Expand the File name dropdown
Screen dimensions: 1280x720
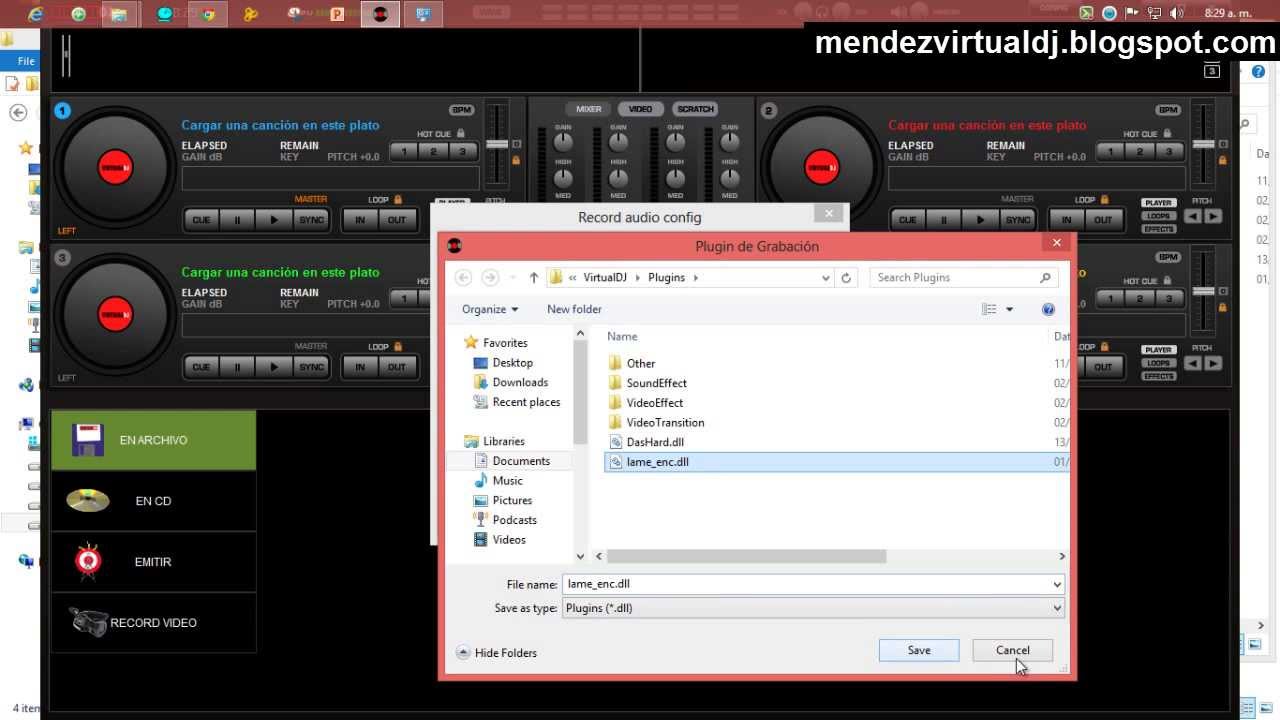point(1057,584)
